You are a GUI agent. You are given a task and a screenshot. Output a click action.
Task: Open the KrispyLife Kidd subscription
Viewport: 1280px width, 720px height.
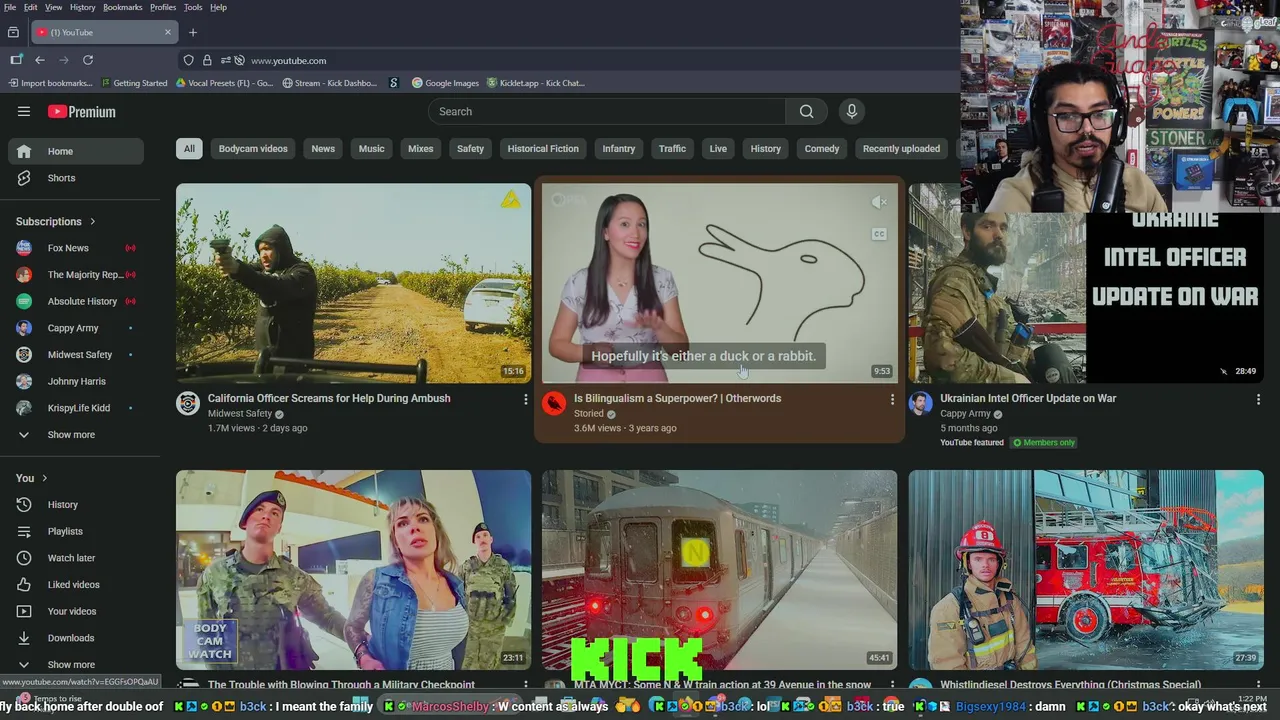click(x=76, y=408)
